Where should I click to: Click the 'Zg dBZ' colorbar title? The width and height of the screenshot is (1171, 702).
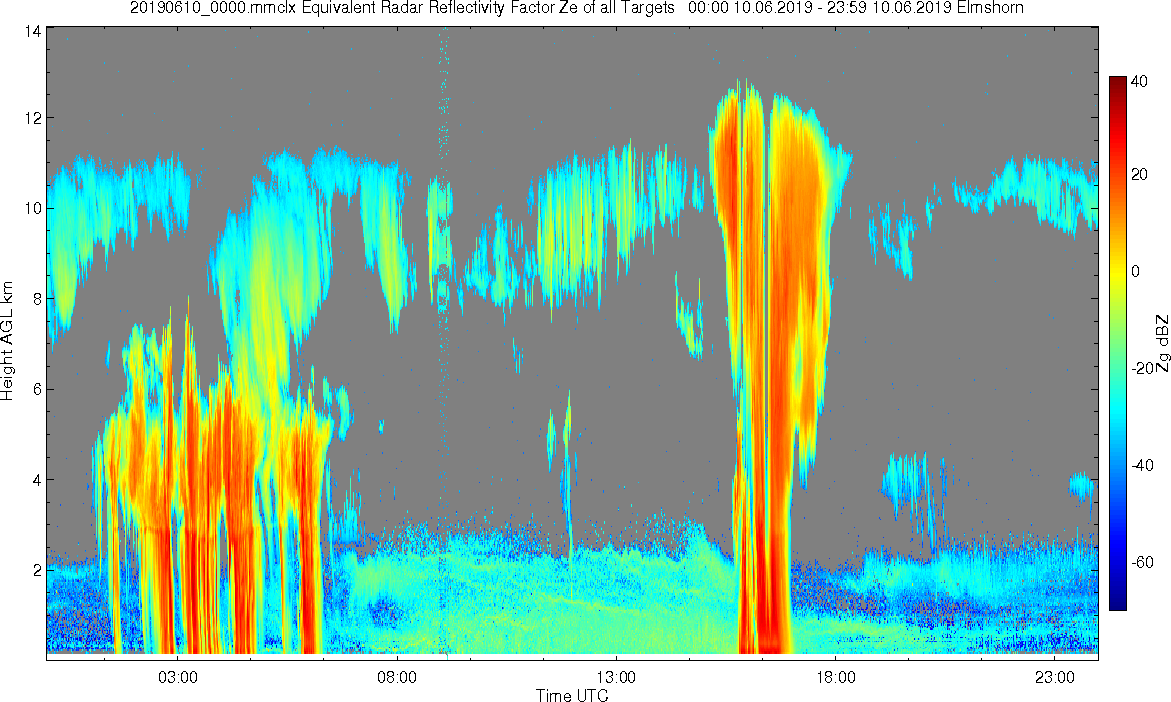pos(1162,342)
